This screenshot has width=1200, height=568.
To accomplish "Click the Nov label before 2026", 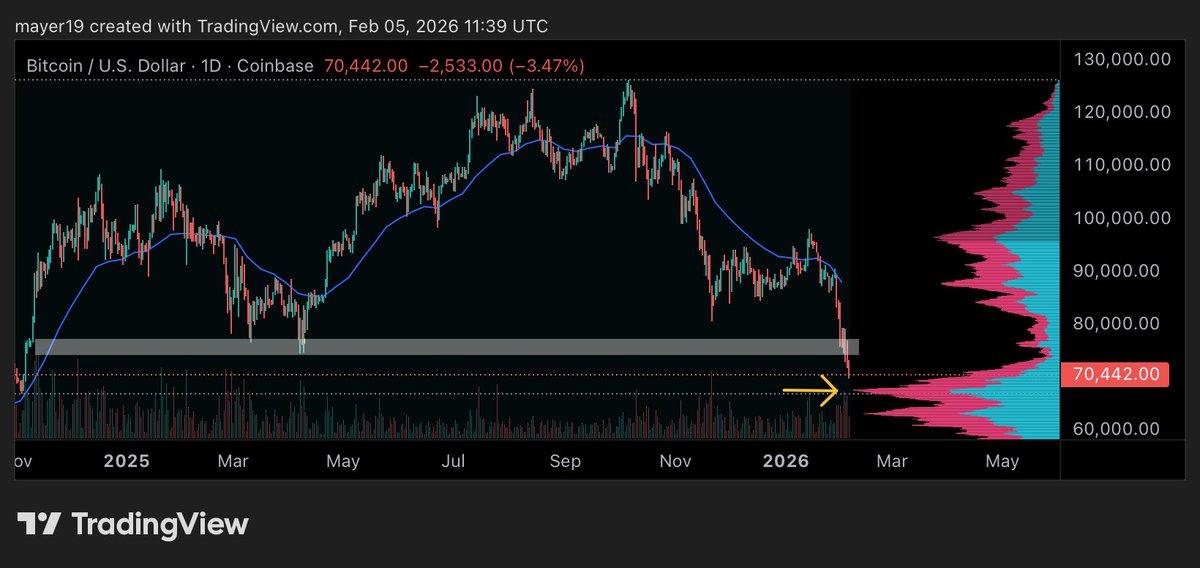I will 677,461.
